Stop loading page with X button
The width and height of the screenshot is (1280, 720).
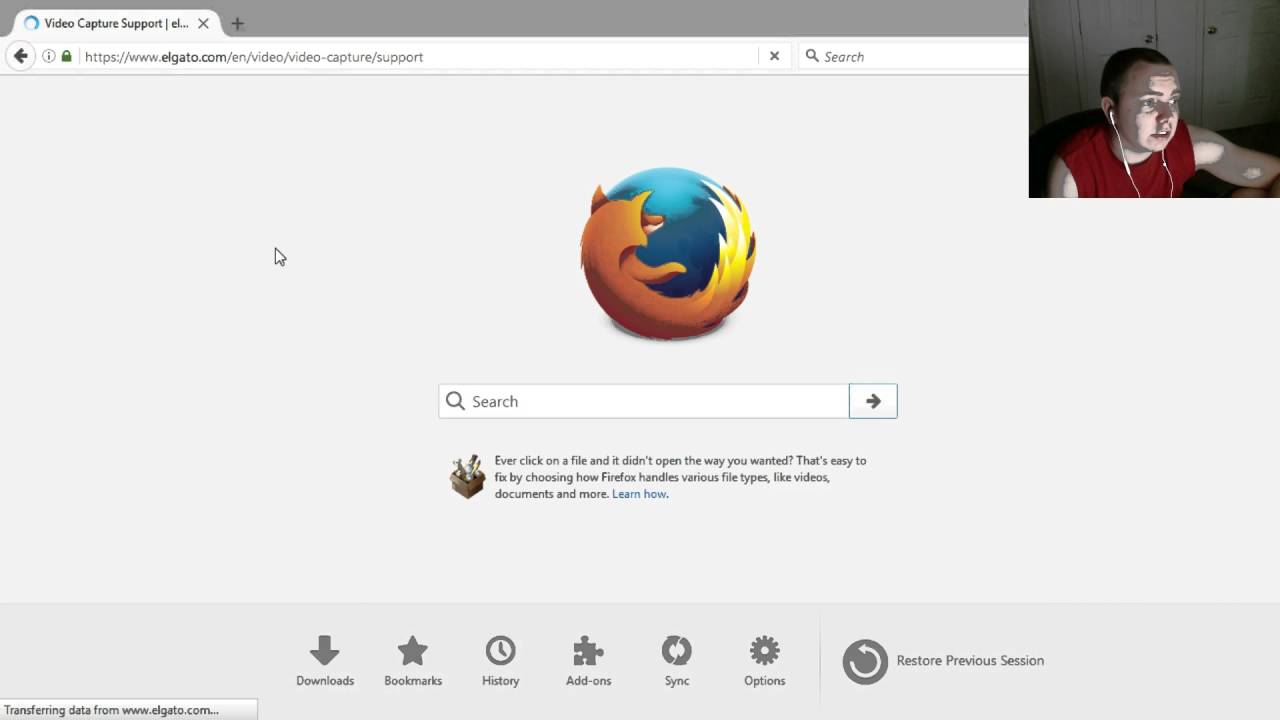[x=774, y=57]
